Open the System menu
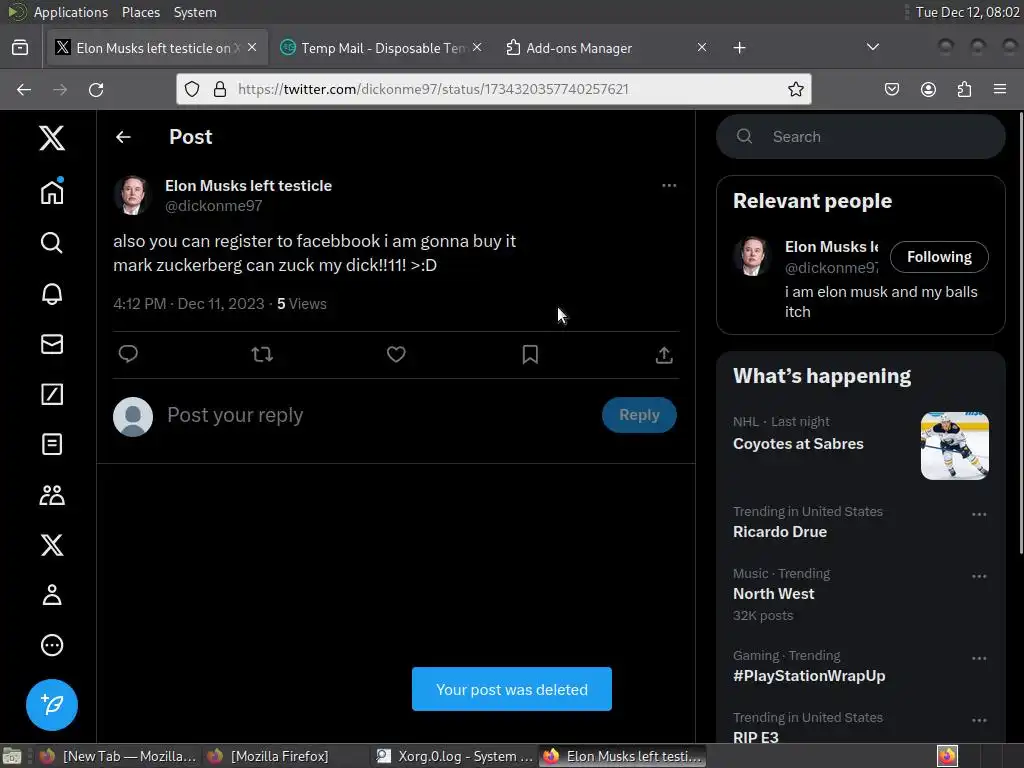 click(x=195, y=12)
